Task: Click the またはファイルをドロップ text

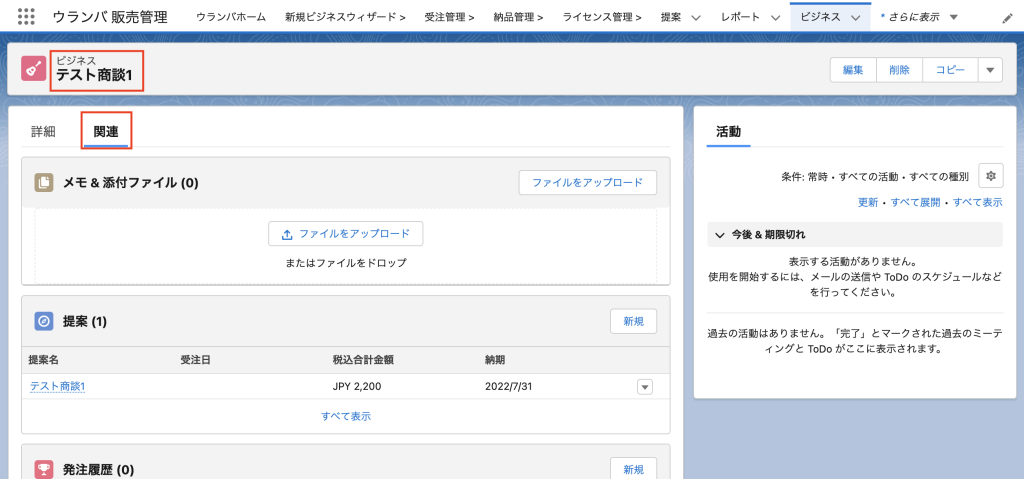Action: 346,263
